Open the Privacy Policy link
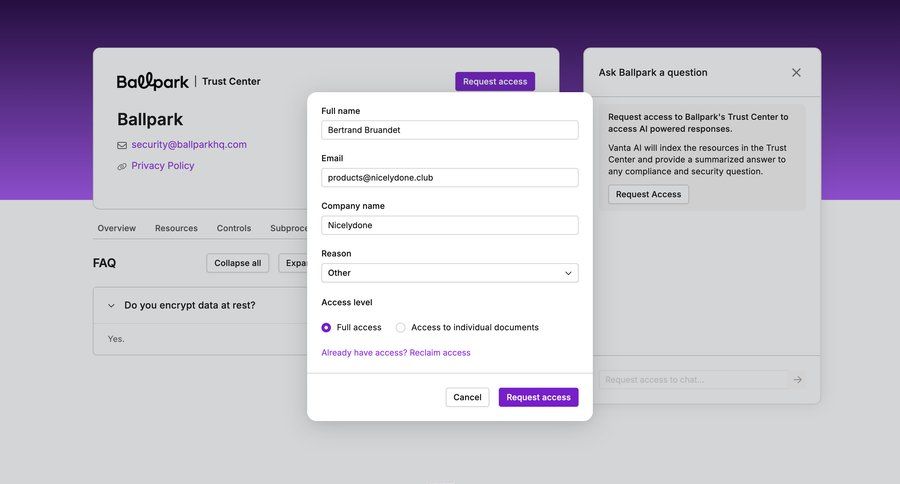 click(162, 165)
